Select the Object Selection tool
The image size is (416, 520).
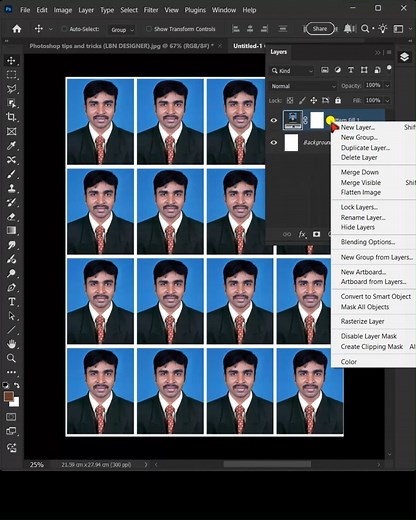point(11,103)
